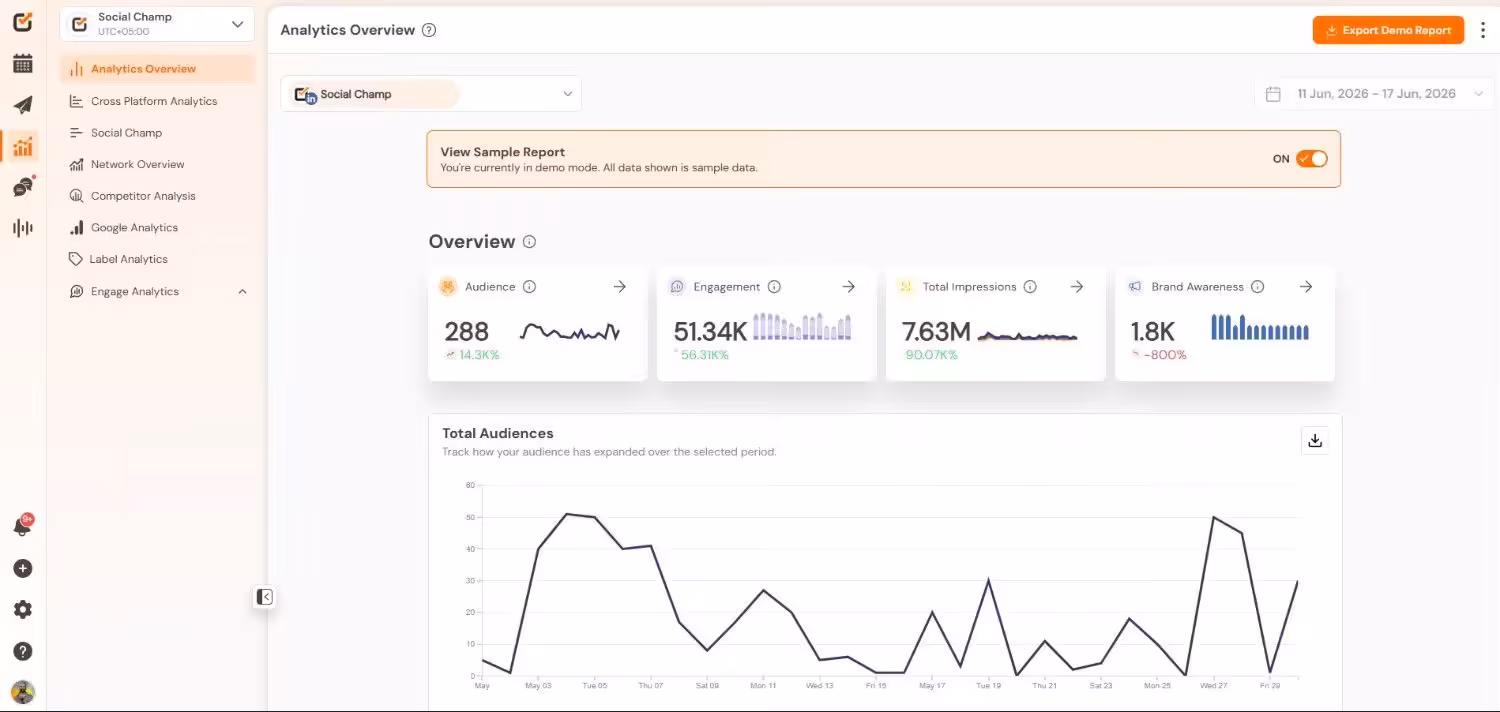
Task: Turn off the View Sample Report toggle
Action: (1311, 159)
